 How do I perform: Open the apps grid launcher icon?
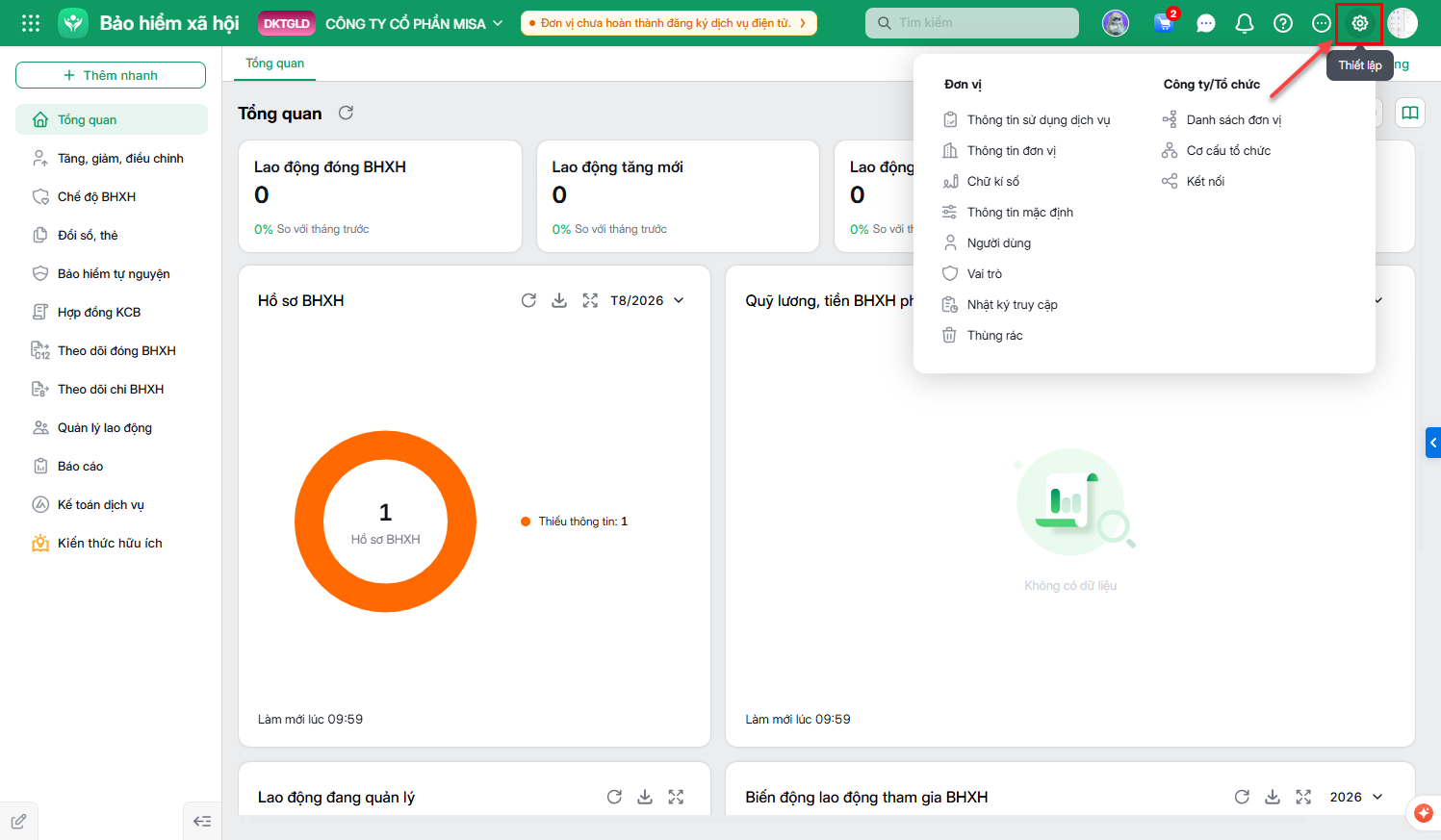click(31, 23)
